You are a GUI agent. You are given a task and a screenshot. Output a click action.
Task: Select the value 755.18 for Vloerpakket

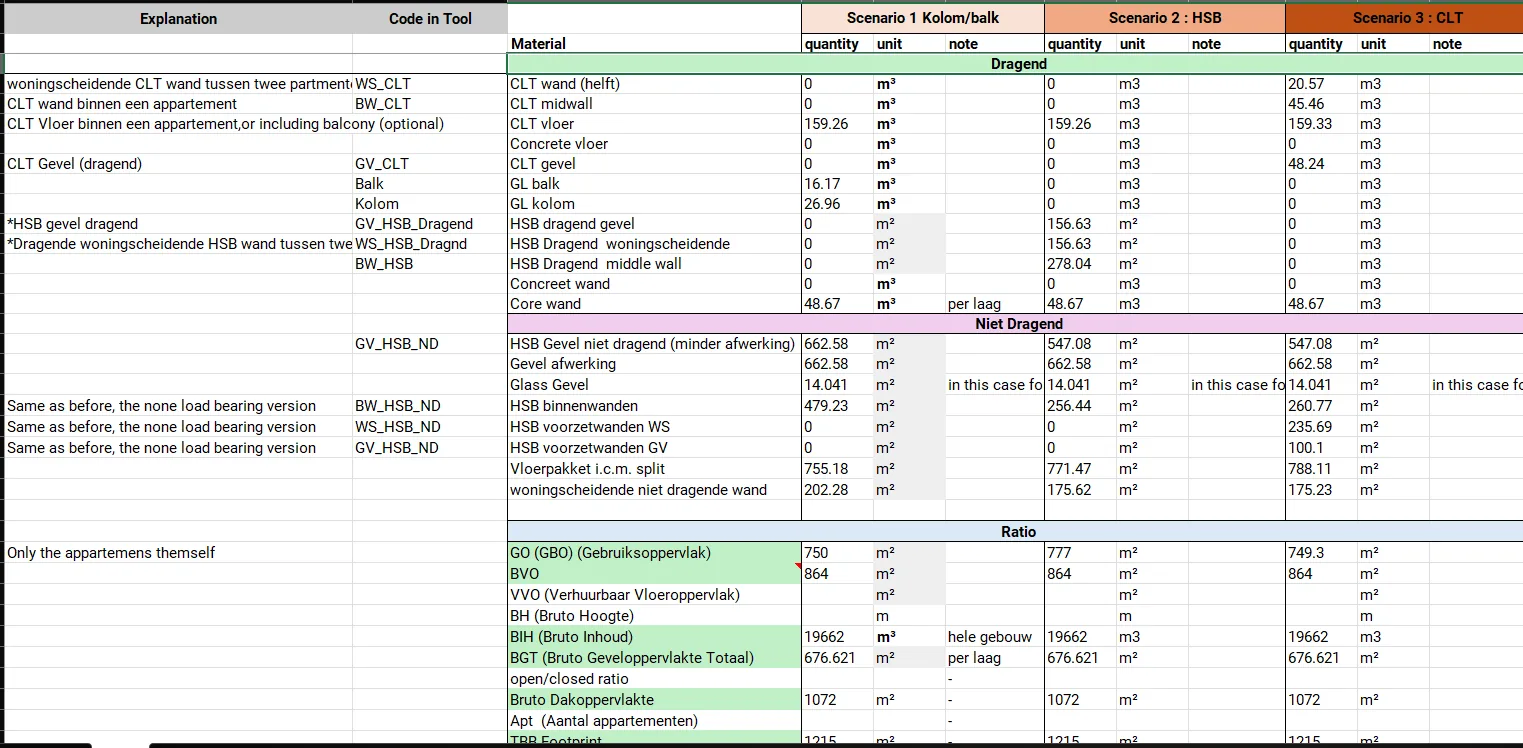point(838,469)
